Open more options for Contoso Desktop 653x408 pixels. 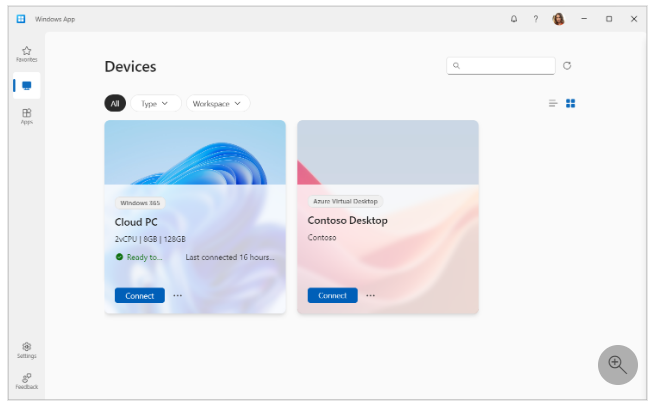point(370,295)
